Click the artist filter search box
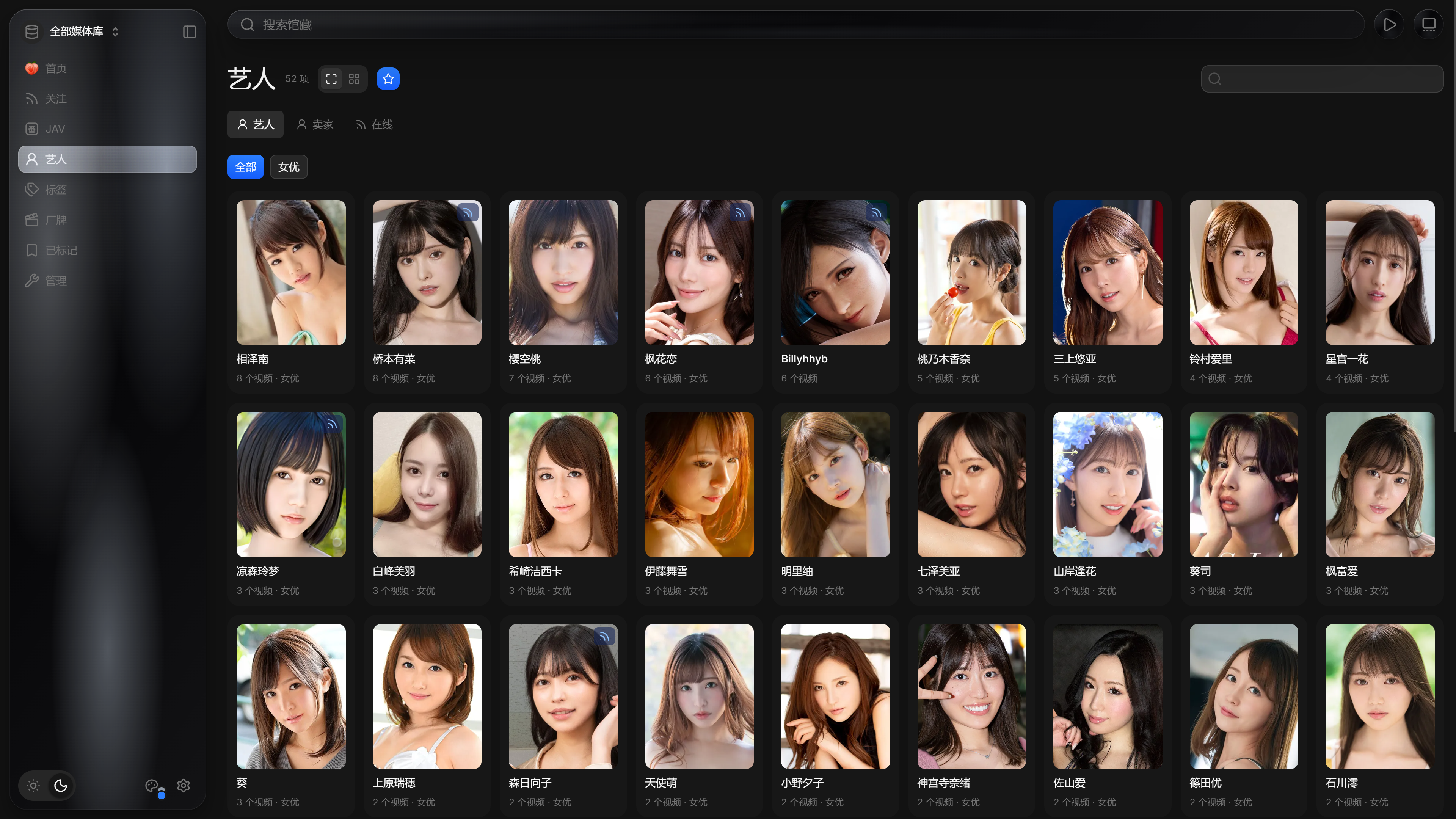The width and height of the screenshot is (1456, 819). 1322,78
